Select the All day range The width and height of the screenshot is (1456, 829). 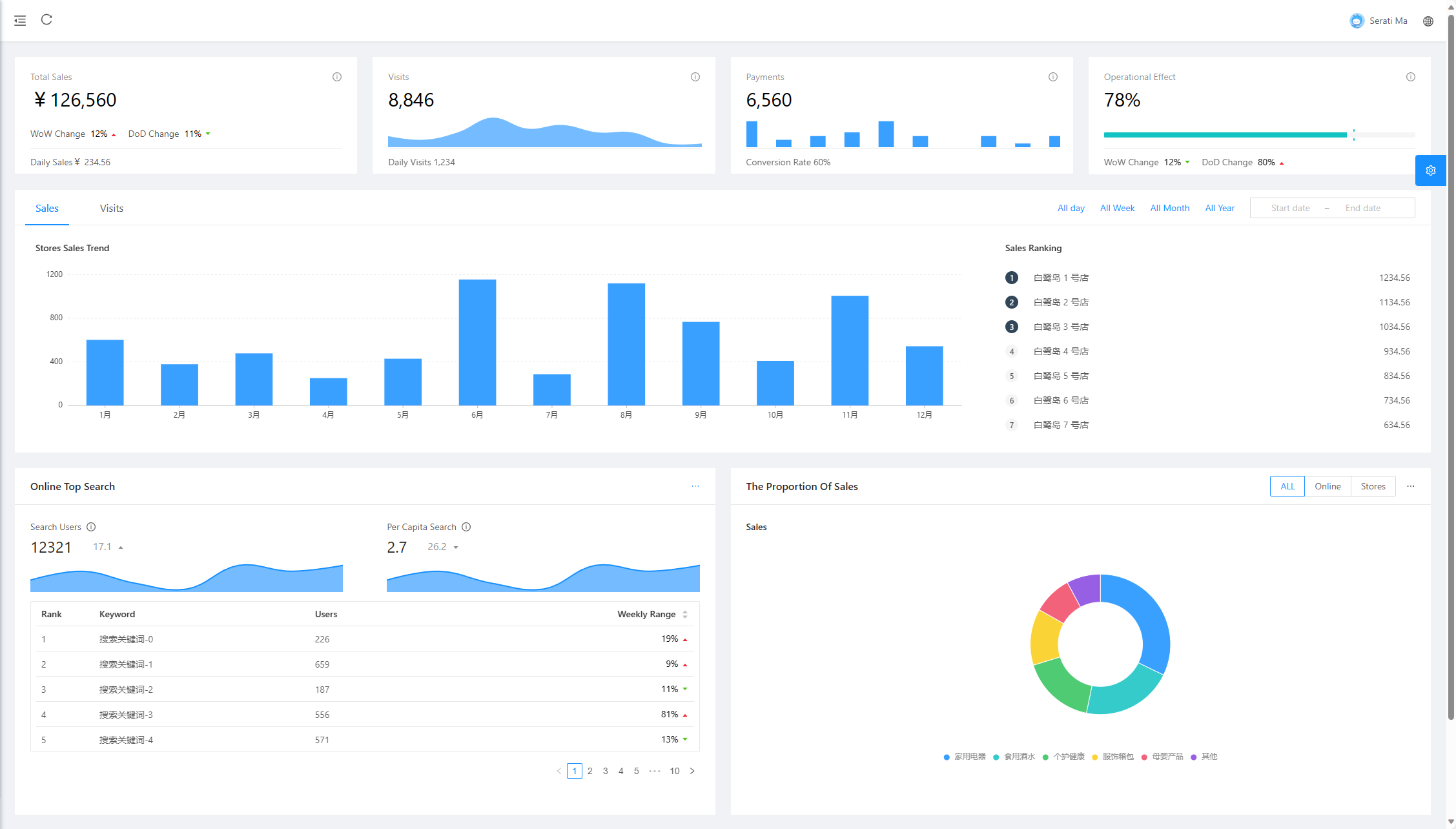coord(1071,208)
